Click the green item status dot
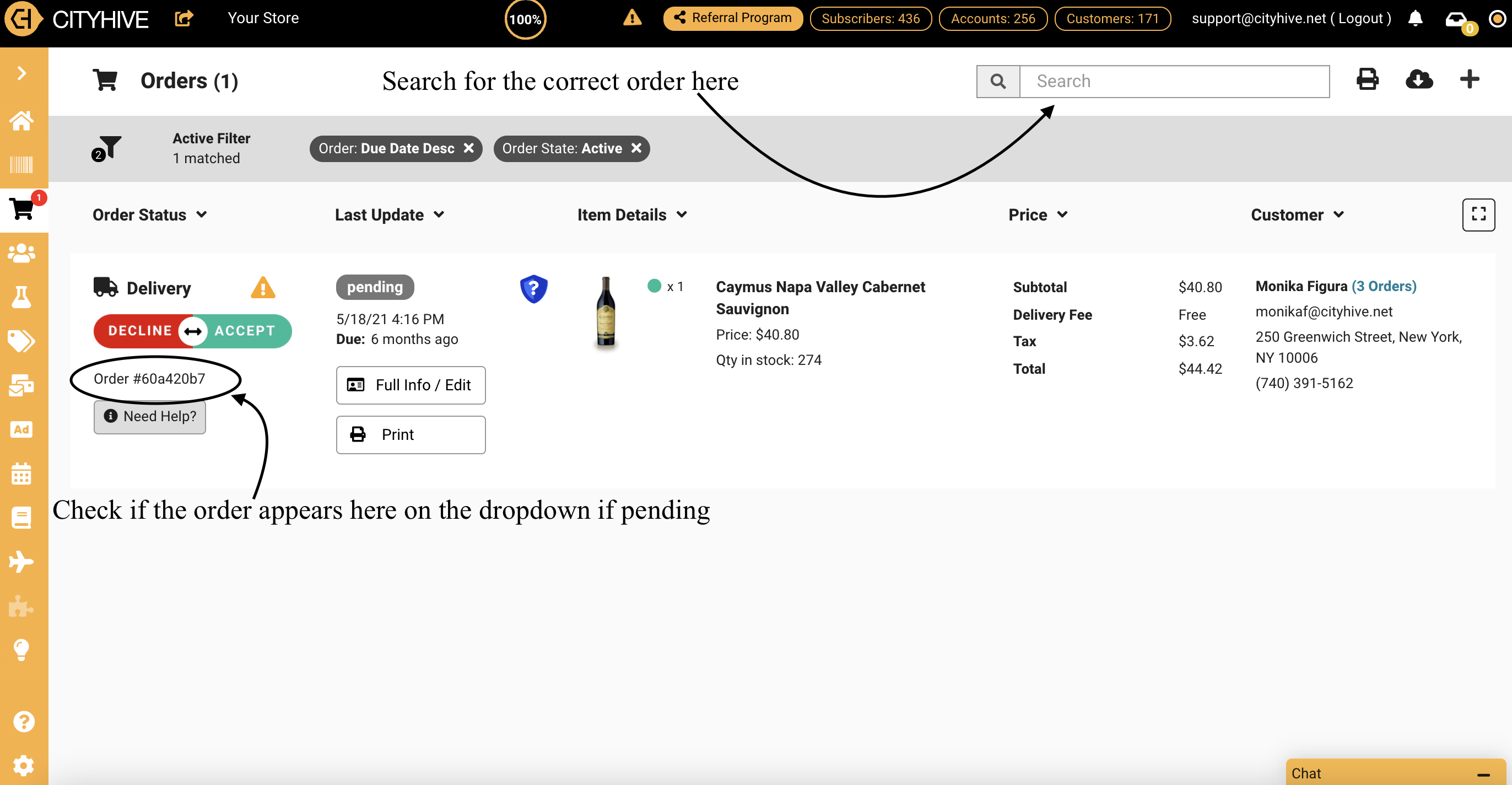1512x785 pixels. (654, 286)
